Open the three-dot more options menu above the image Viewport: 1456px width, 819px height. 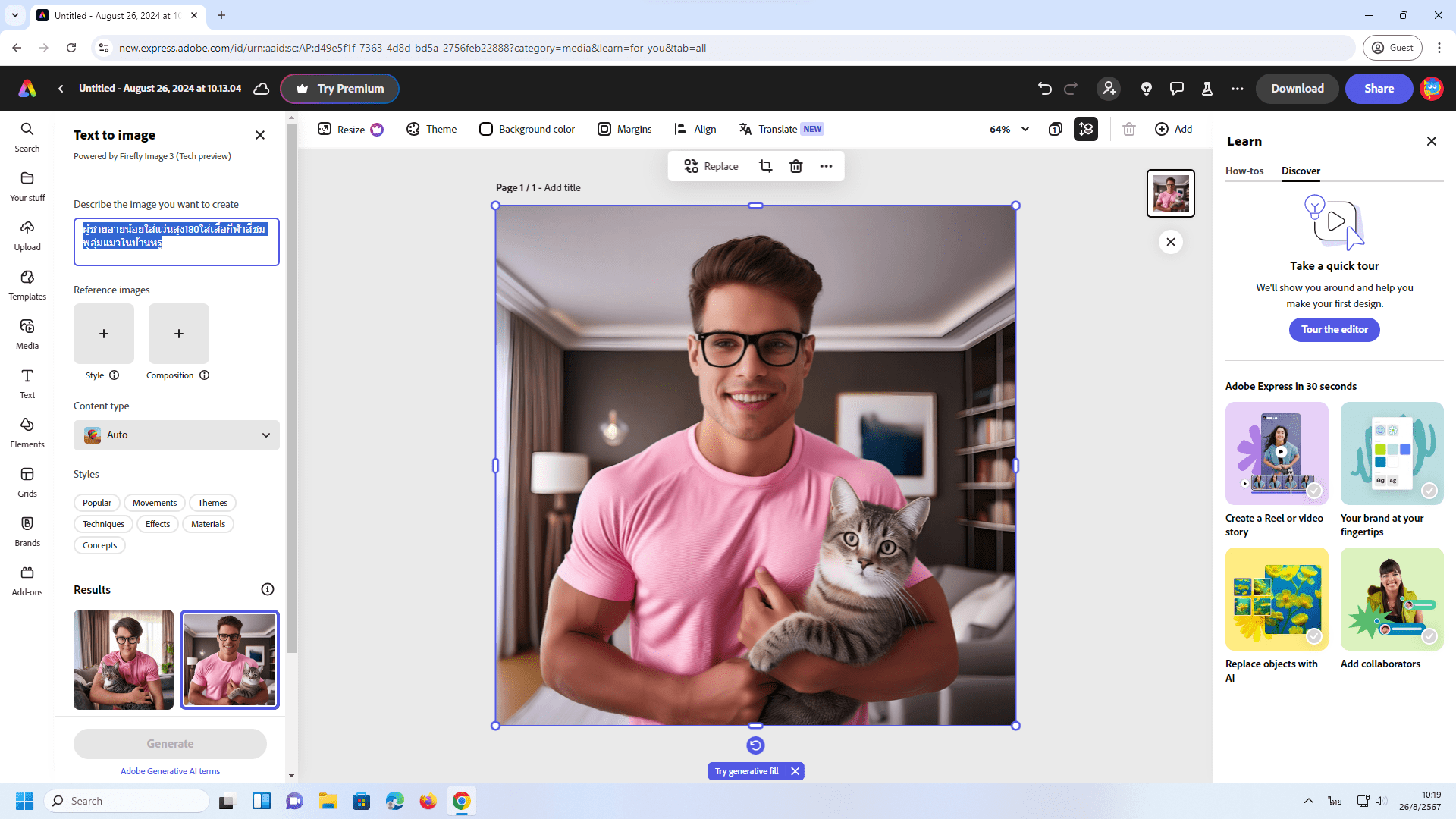[x=826, y=166]
